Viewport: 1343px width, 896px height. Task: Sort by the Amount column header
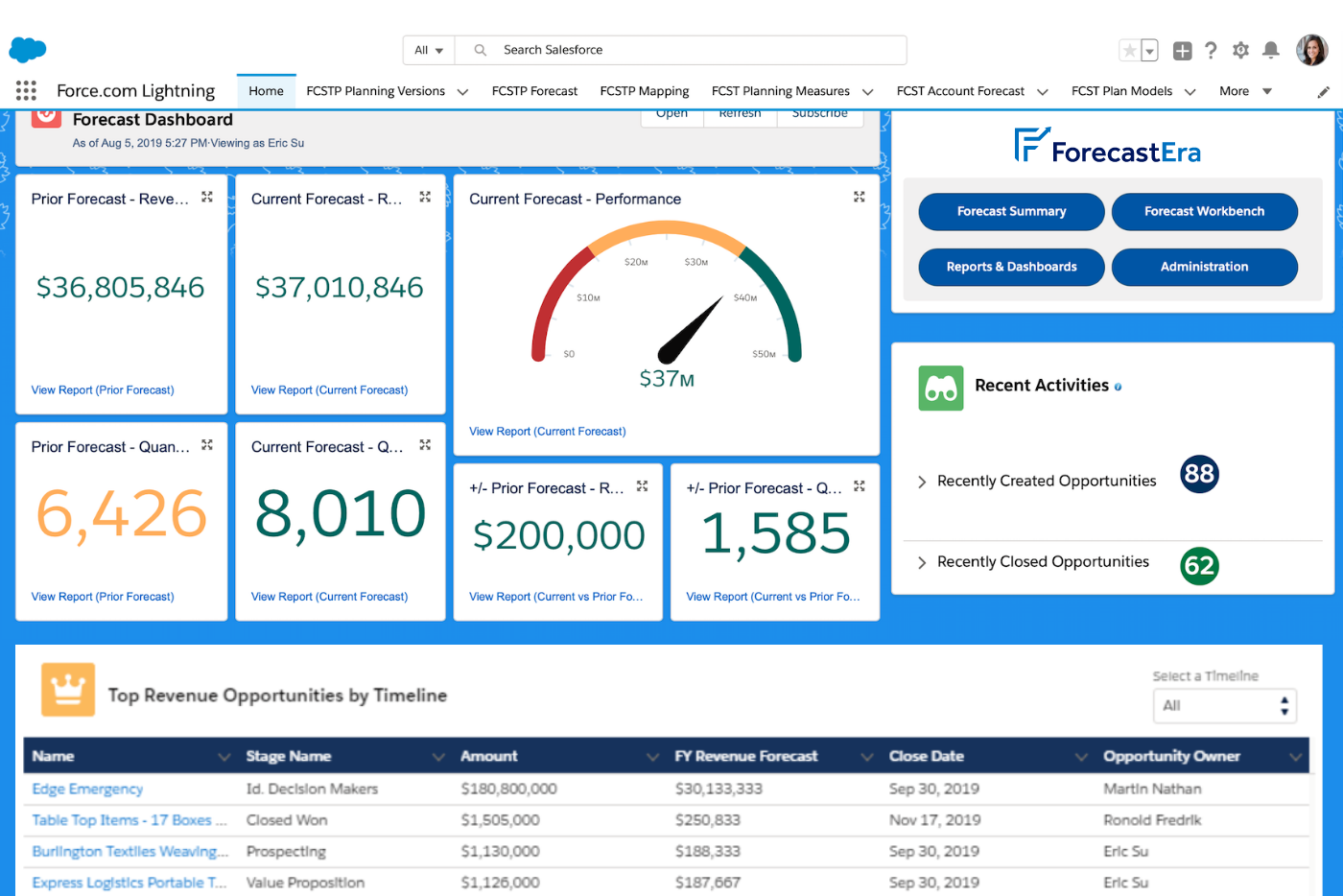(x=489, y=756)
